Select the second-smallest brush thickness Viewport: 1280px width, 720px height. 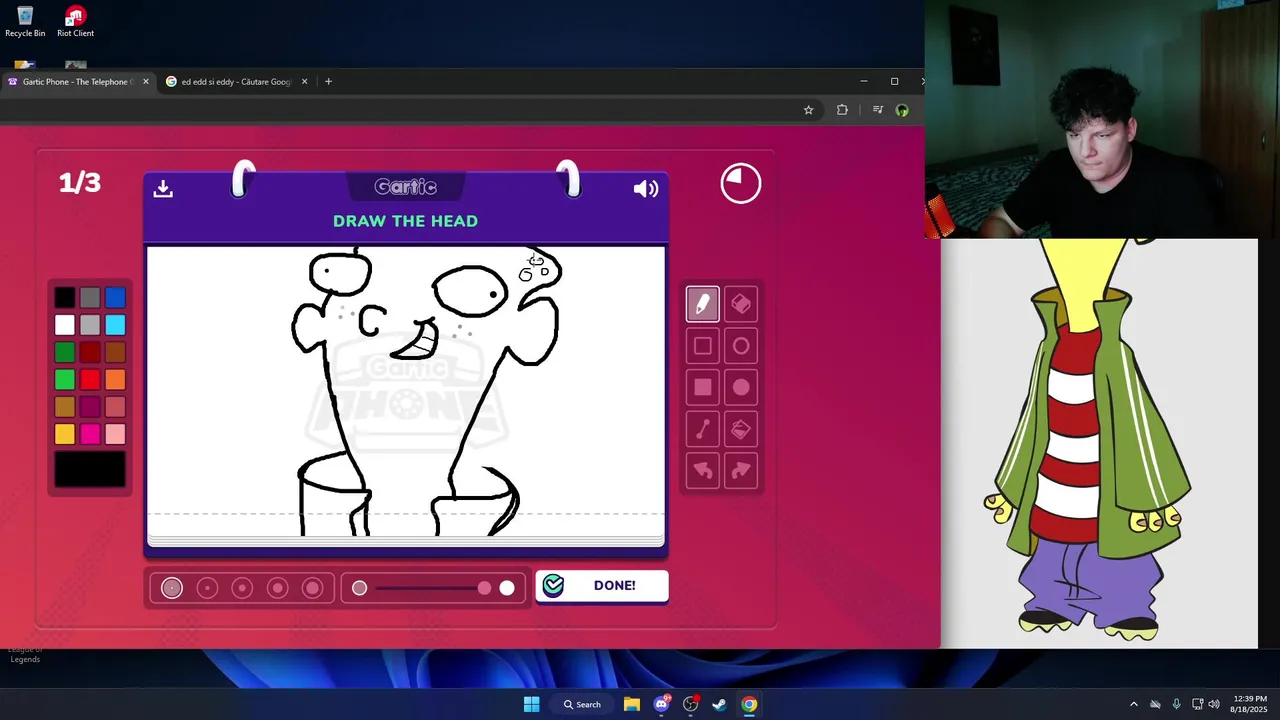point(207,588)
